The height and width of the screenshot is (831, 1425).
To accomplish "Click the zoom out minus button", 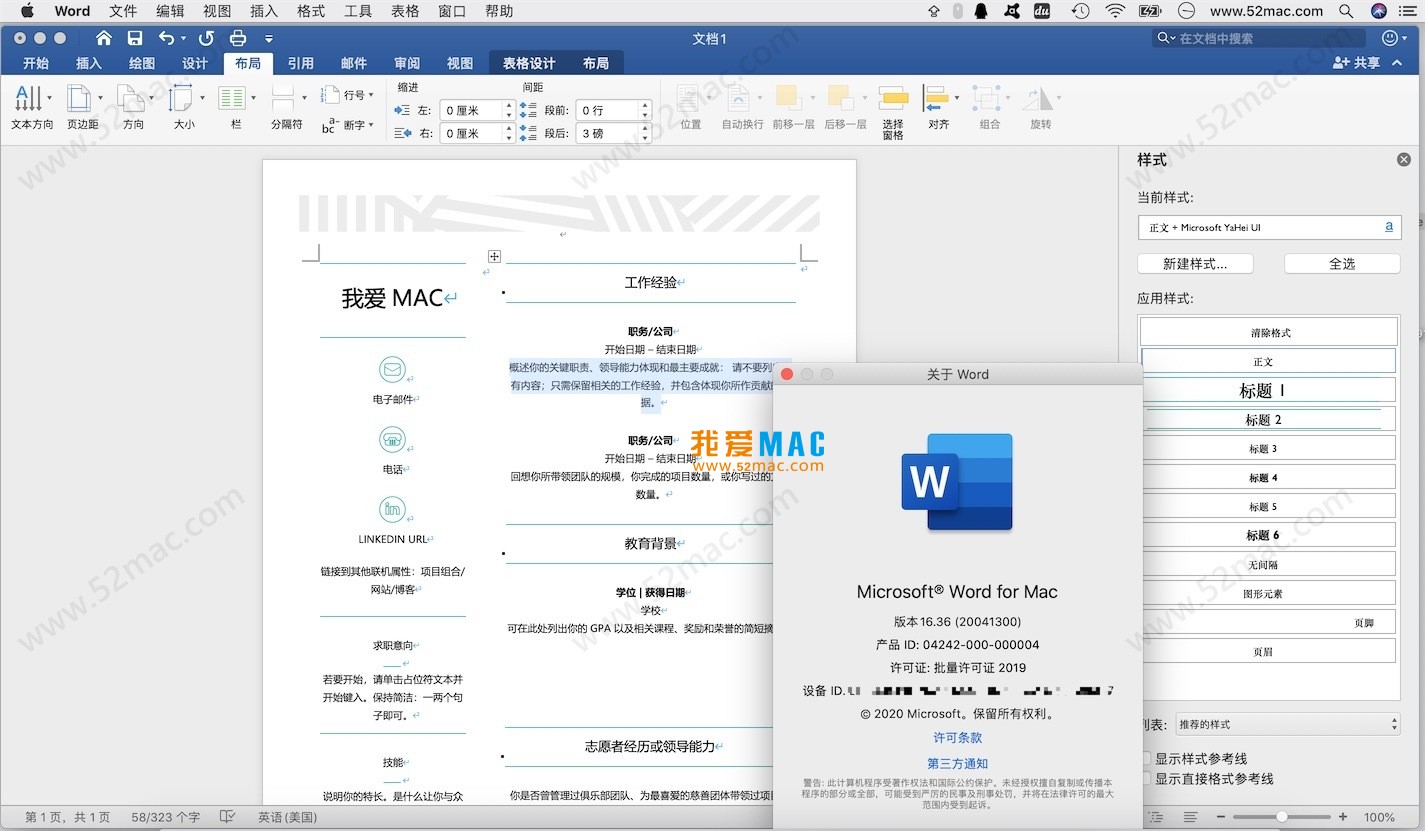I will click(1222, 817).
